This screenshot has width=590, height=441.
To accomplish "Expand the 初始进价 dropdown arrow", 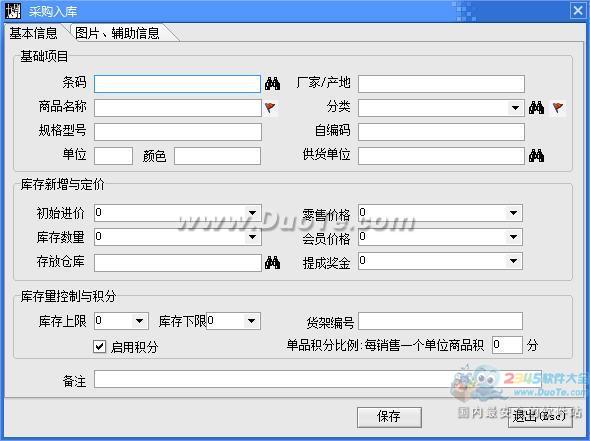I will pos(252,213).
